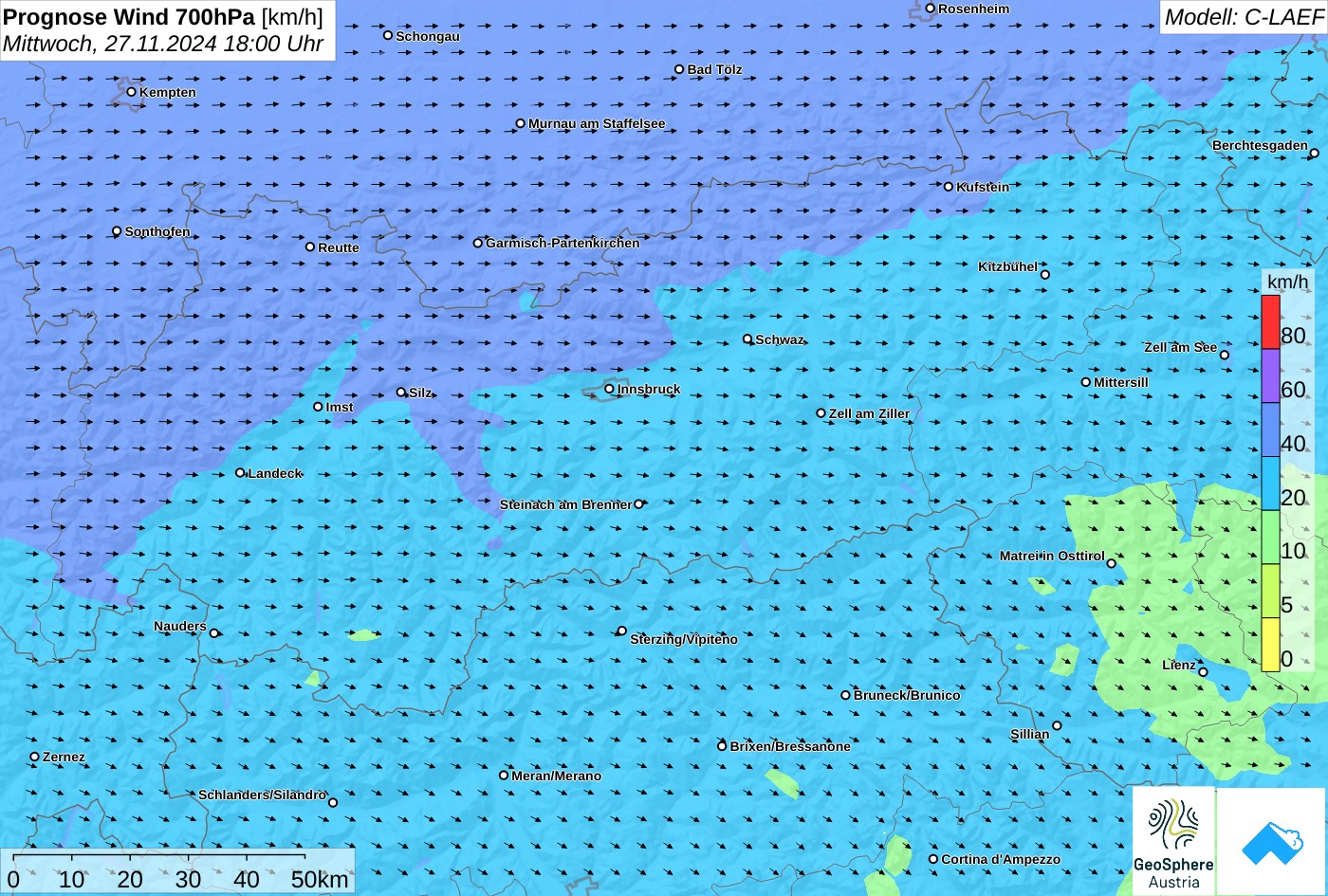Click the Schongau label
Screen dimensions: 1328x896
pos(428,36)
